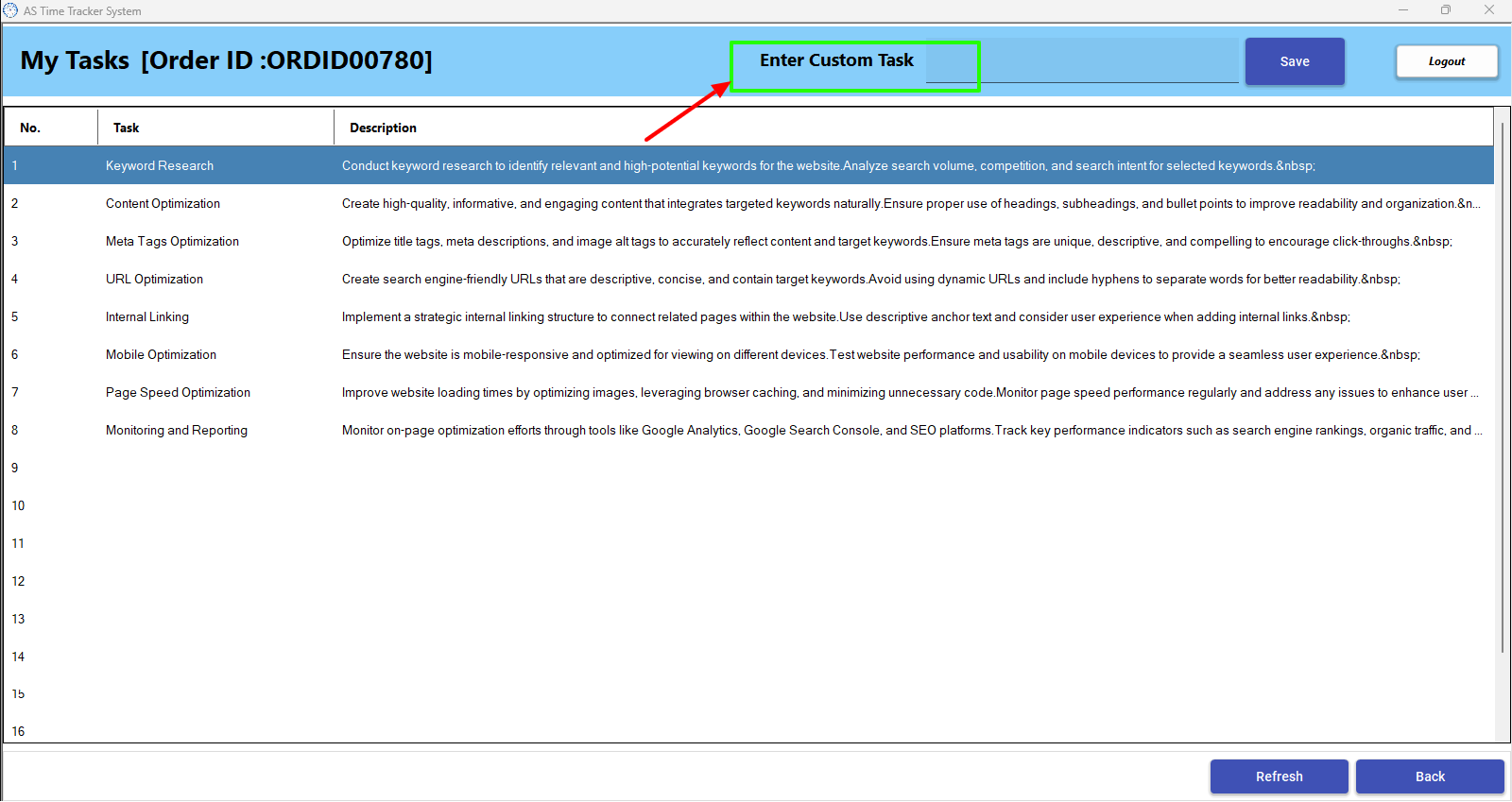Viewport: 1512px width, 802px height.
Task: Click the Keyword Research description text
Action: coord(829,165)
